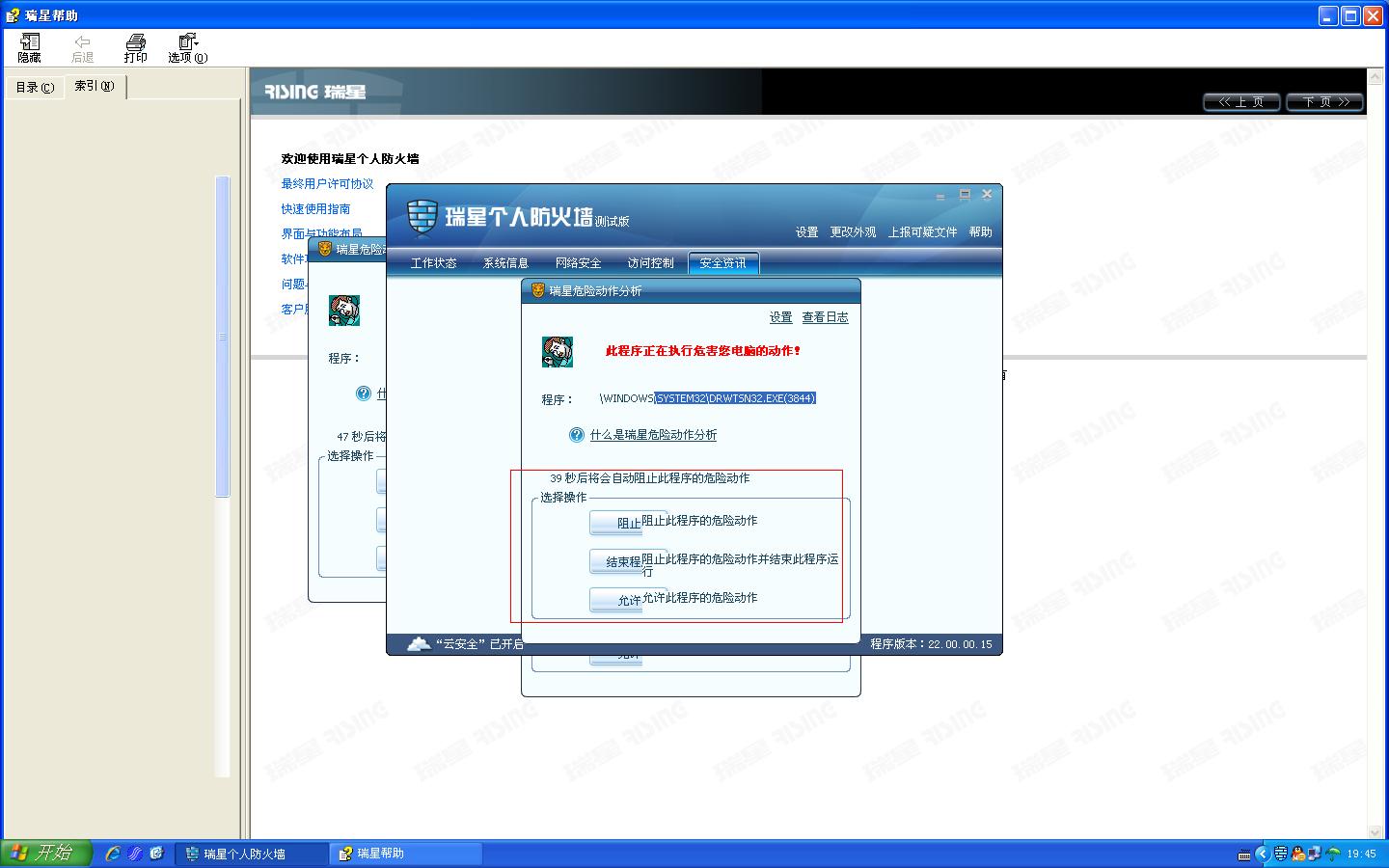This screenshot has width=1389, height=868.
Task: Click the blue swirl quick launch icon
Action: coord(135,854)
